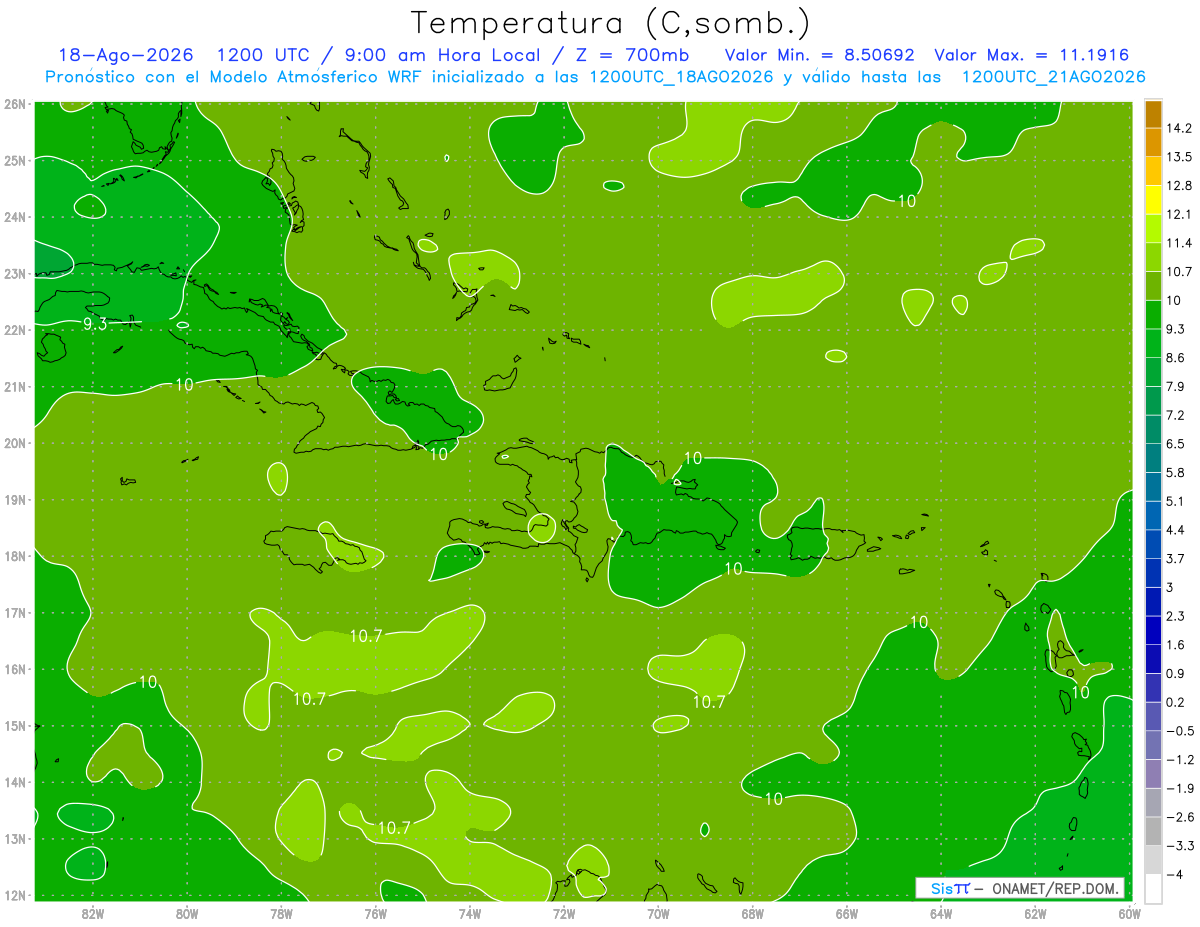Click the 10.7–11.4 color swatch in colorbar

(x=1153, y=257)
